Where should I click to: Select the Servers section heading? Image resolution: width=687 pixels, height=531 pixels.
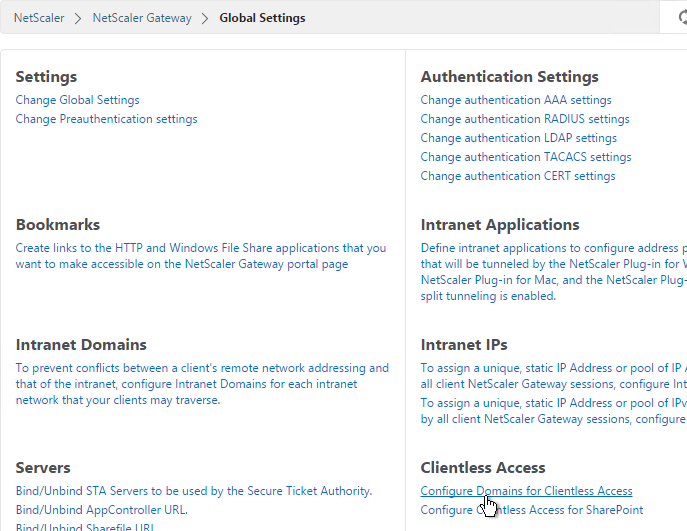pos(43,468)
